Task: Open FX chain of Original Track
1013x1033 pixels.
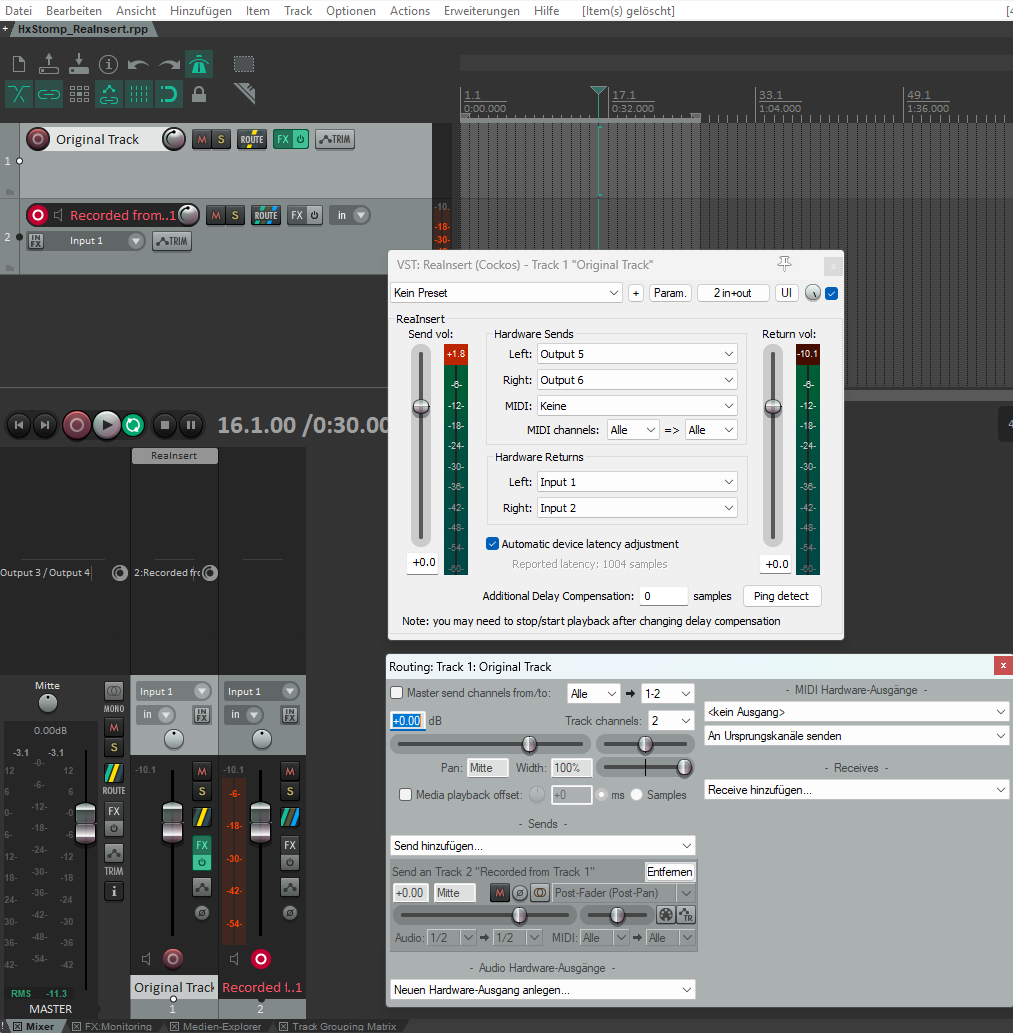Action: tap(283, 139)
